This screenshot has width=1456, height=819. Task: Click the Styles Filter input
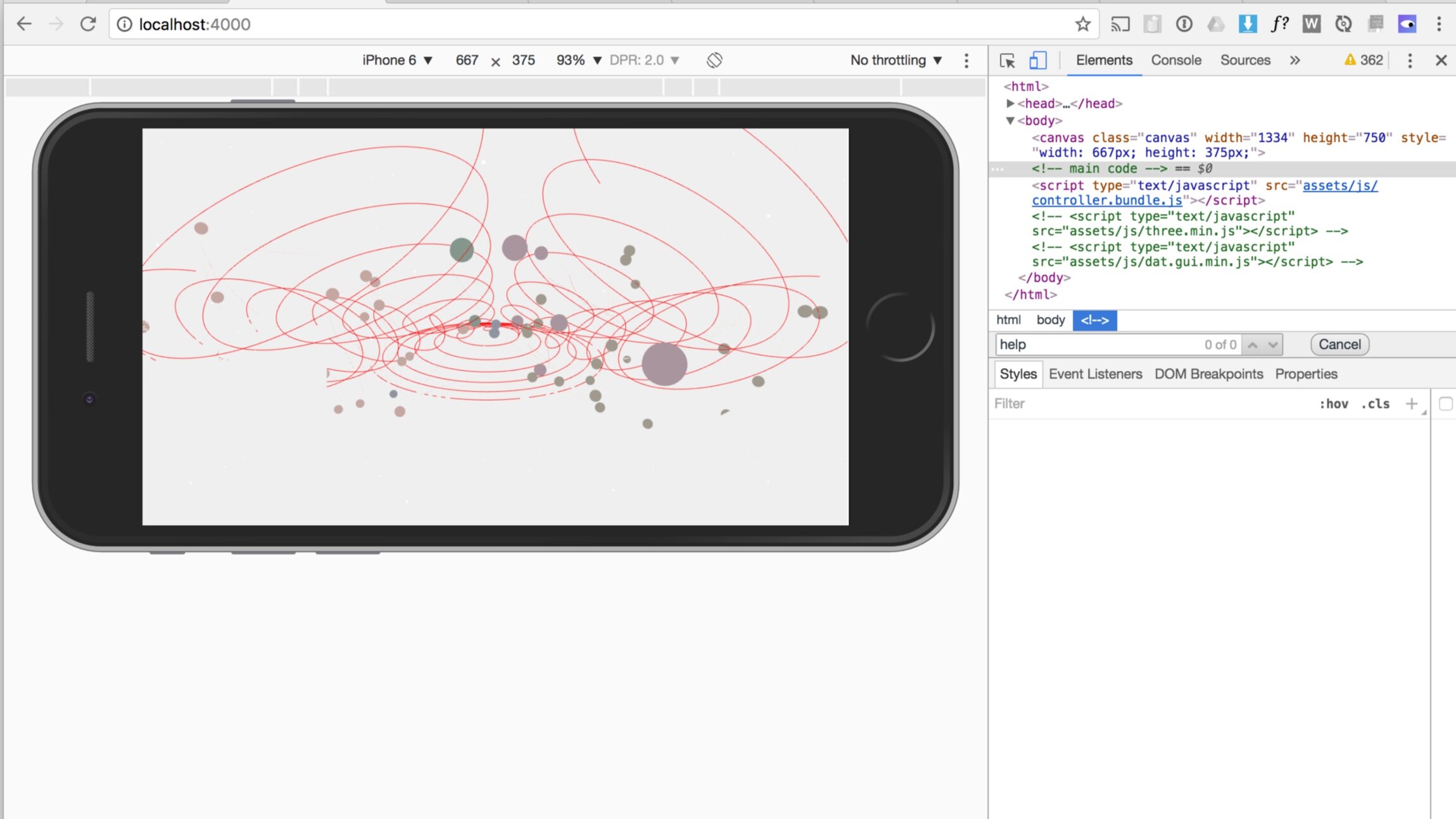tap(1149, 403)
